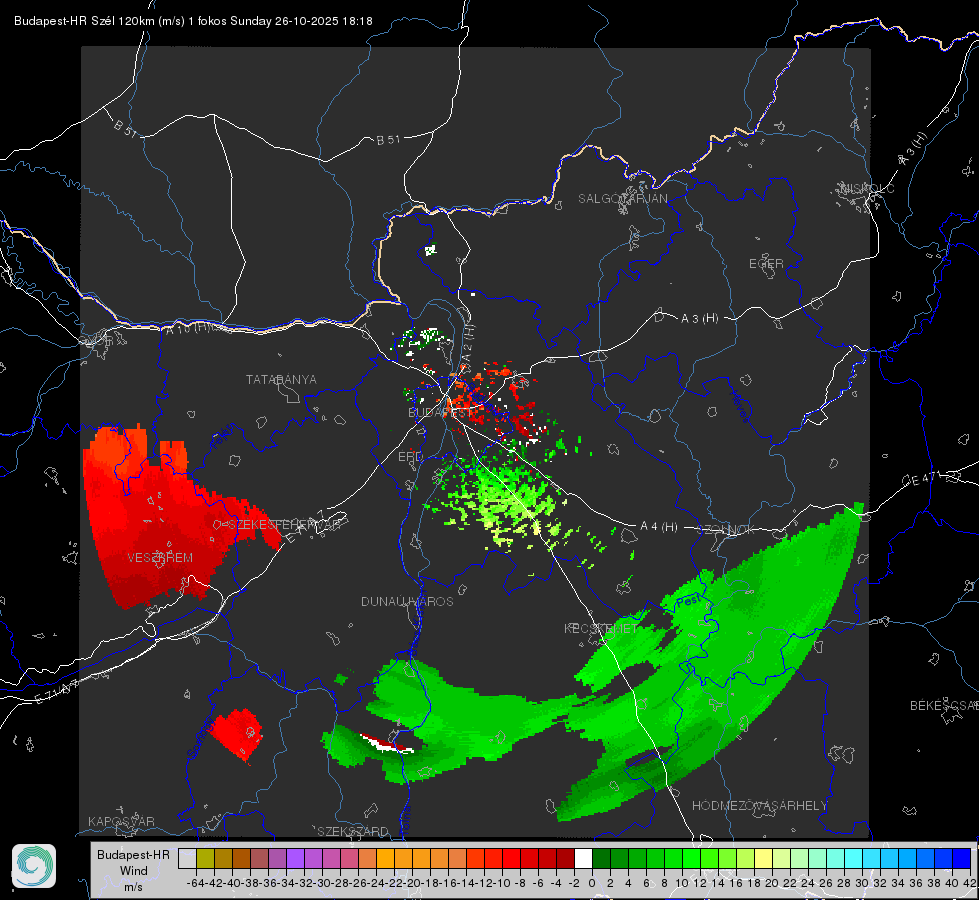Image resolution: width=979 pixels, height=900 pixels.
Task: Click the white zero-value swatch in the legend
Action: [583, 859]
